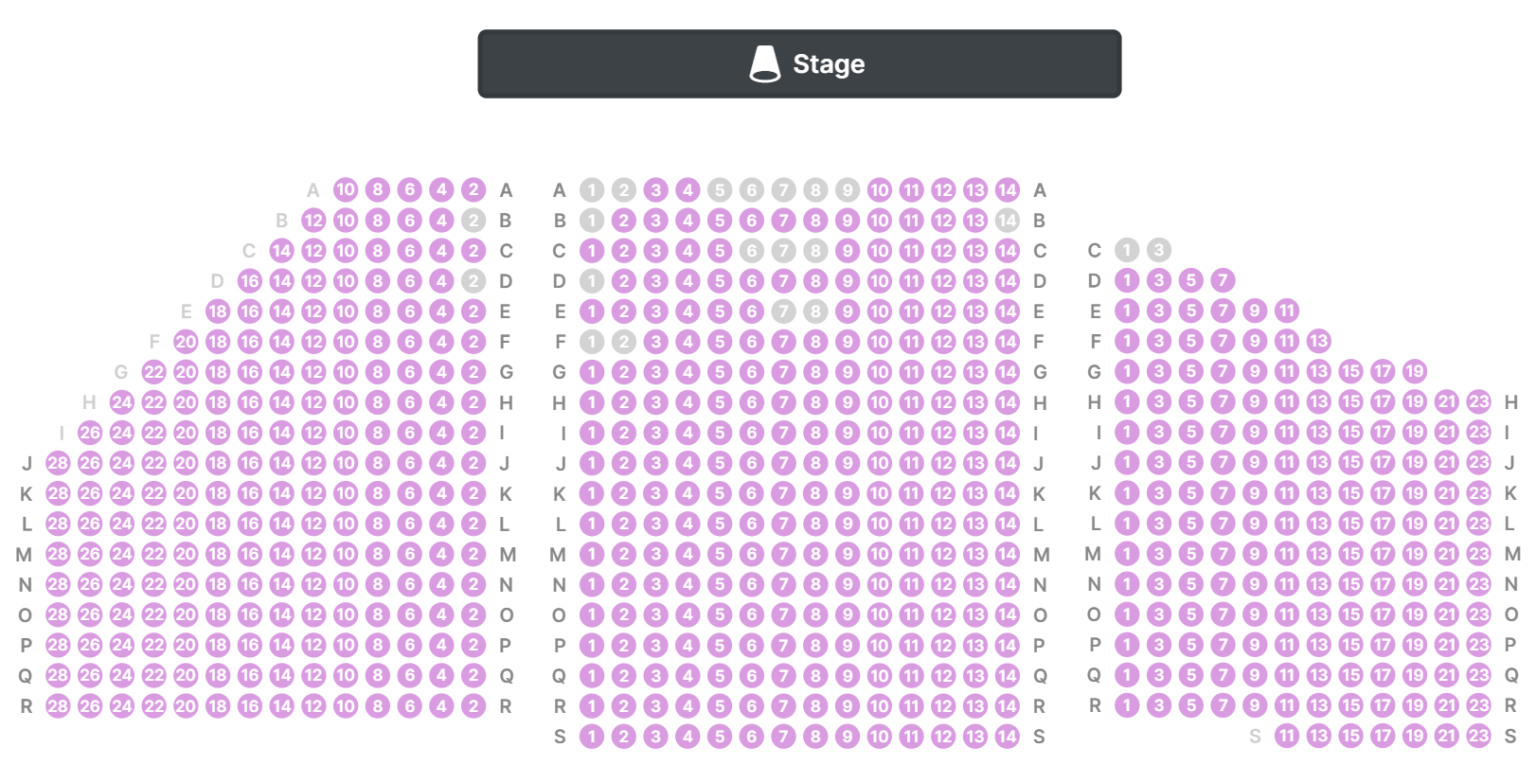Select seat 10 in row A, left section
The image size is (1536, 765).
347,190
